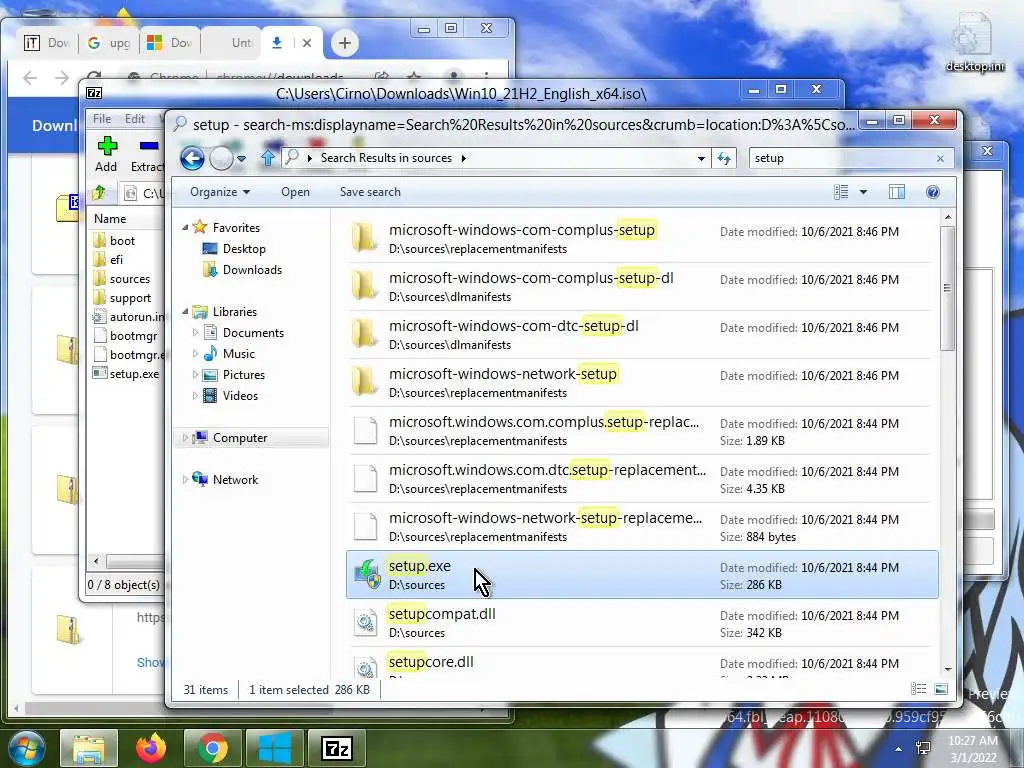The image size is (1024, 768).
Task: Click the 7-Zip up folder icon
Action: [x=99, y=193]
